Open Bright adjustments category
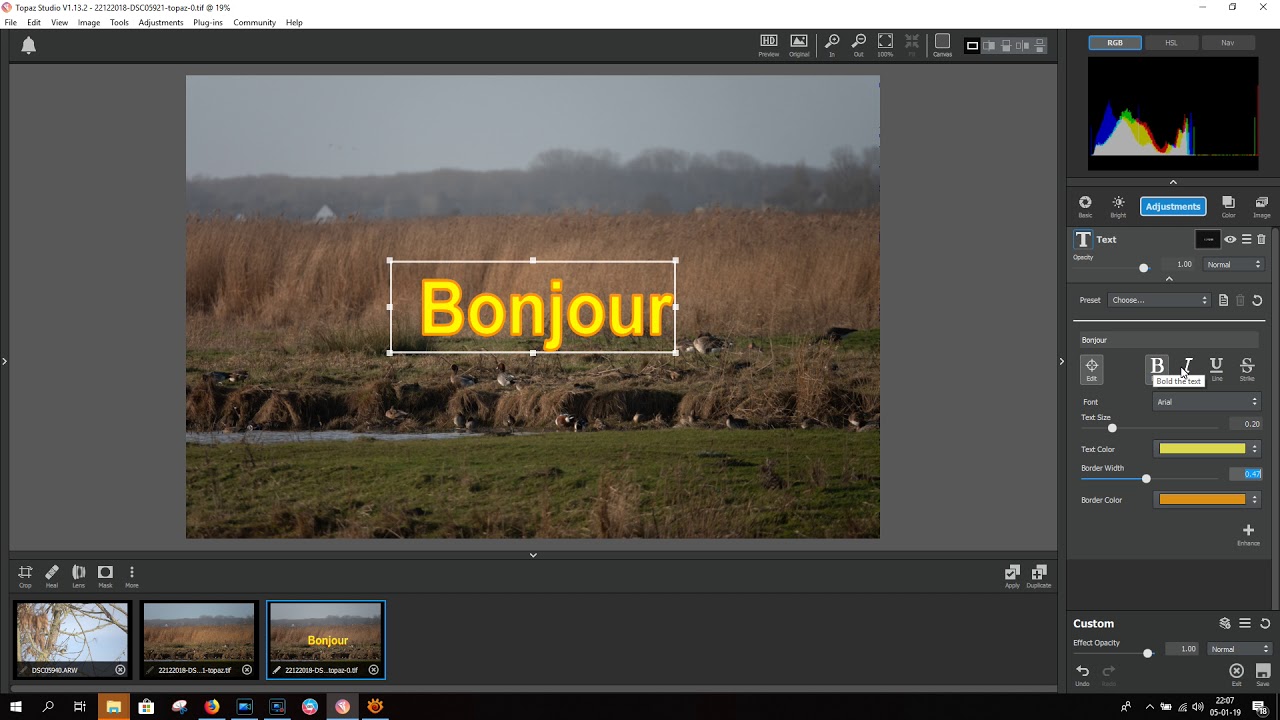The image size is (1280, 720). pos(1118,206)
